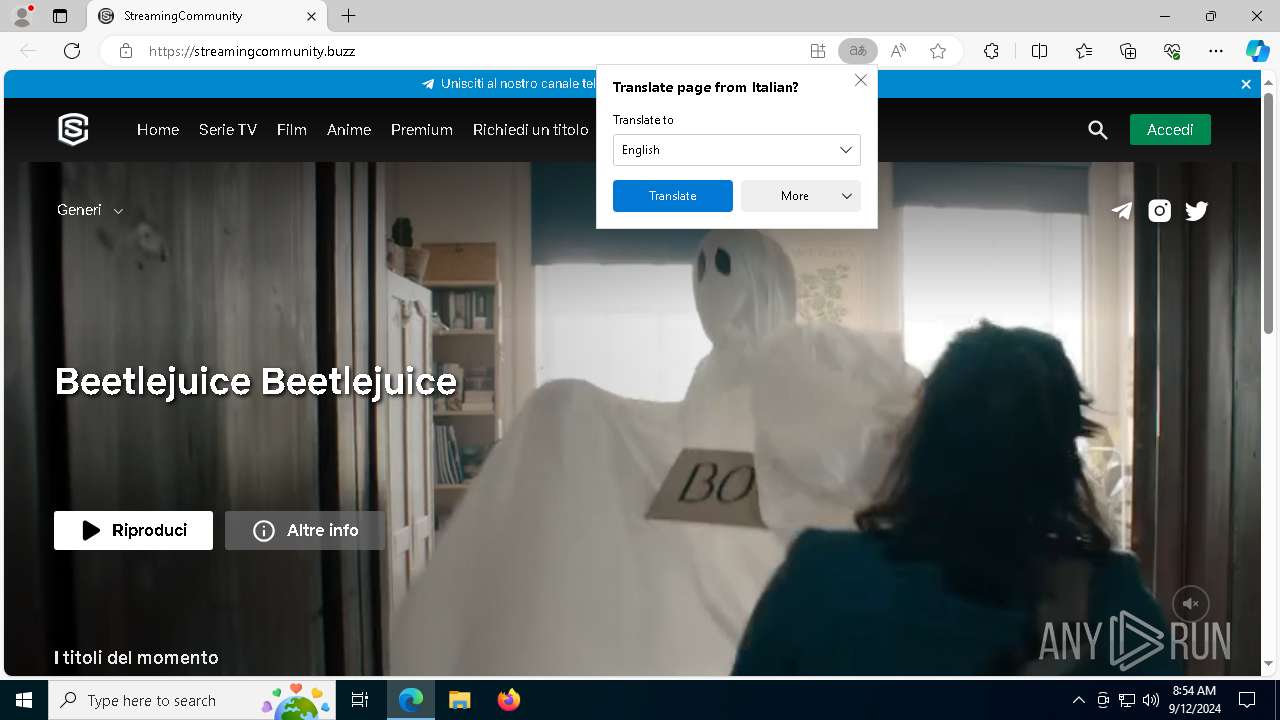Open the Collections icon
The width and height of the screenshot is (1280, 720).
[1128, 51]
